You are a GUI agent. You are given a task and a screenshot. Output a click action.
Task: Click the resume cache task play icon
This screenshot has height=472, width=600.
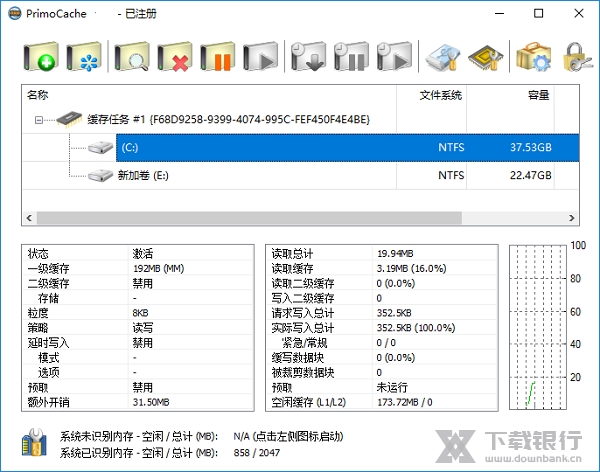260,56
